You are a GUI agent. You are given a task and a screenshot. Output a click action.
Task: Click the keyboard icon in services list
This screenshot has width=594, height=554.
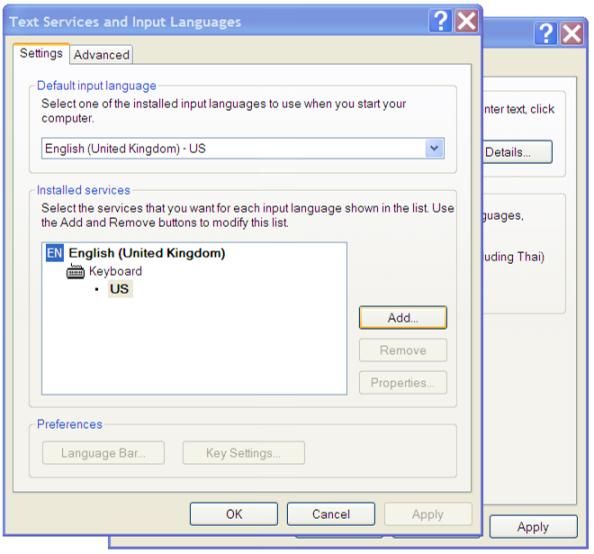[75, 271]
